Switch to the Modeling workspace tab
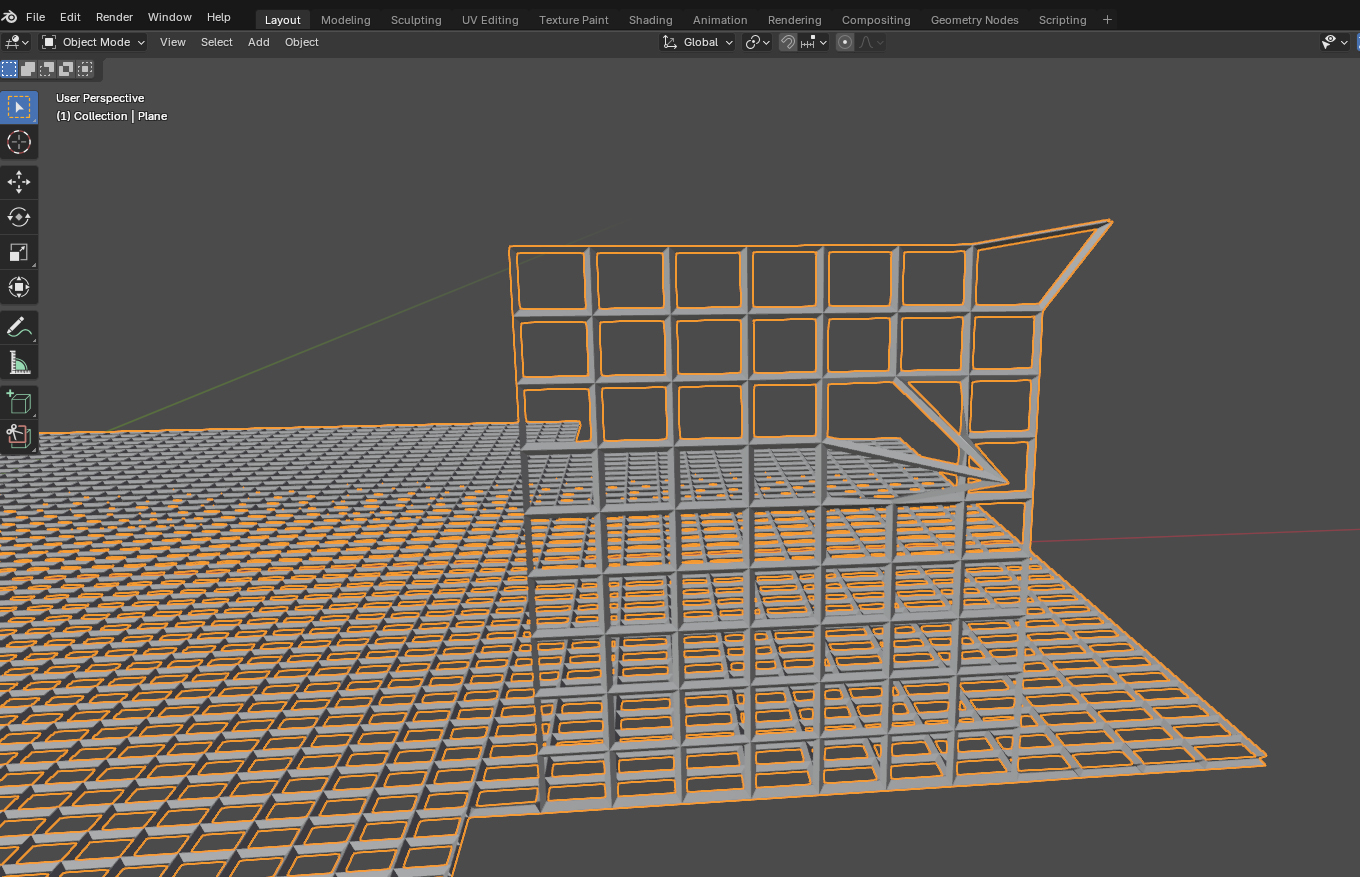Screen dimensions: 1360x877 coord(346,20)
